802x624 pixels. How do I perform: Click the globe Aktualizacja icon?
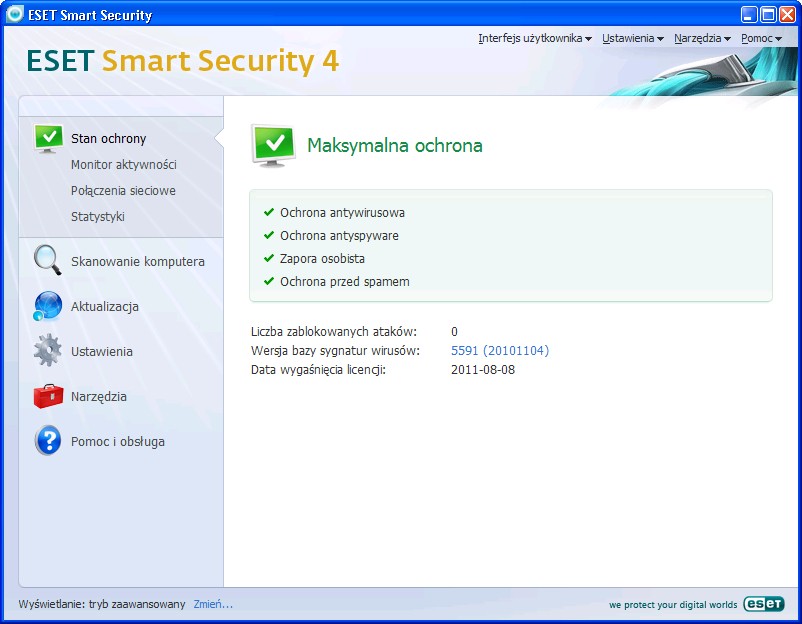(x=48, y=306)
